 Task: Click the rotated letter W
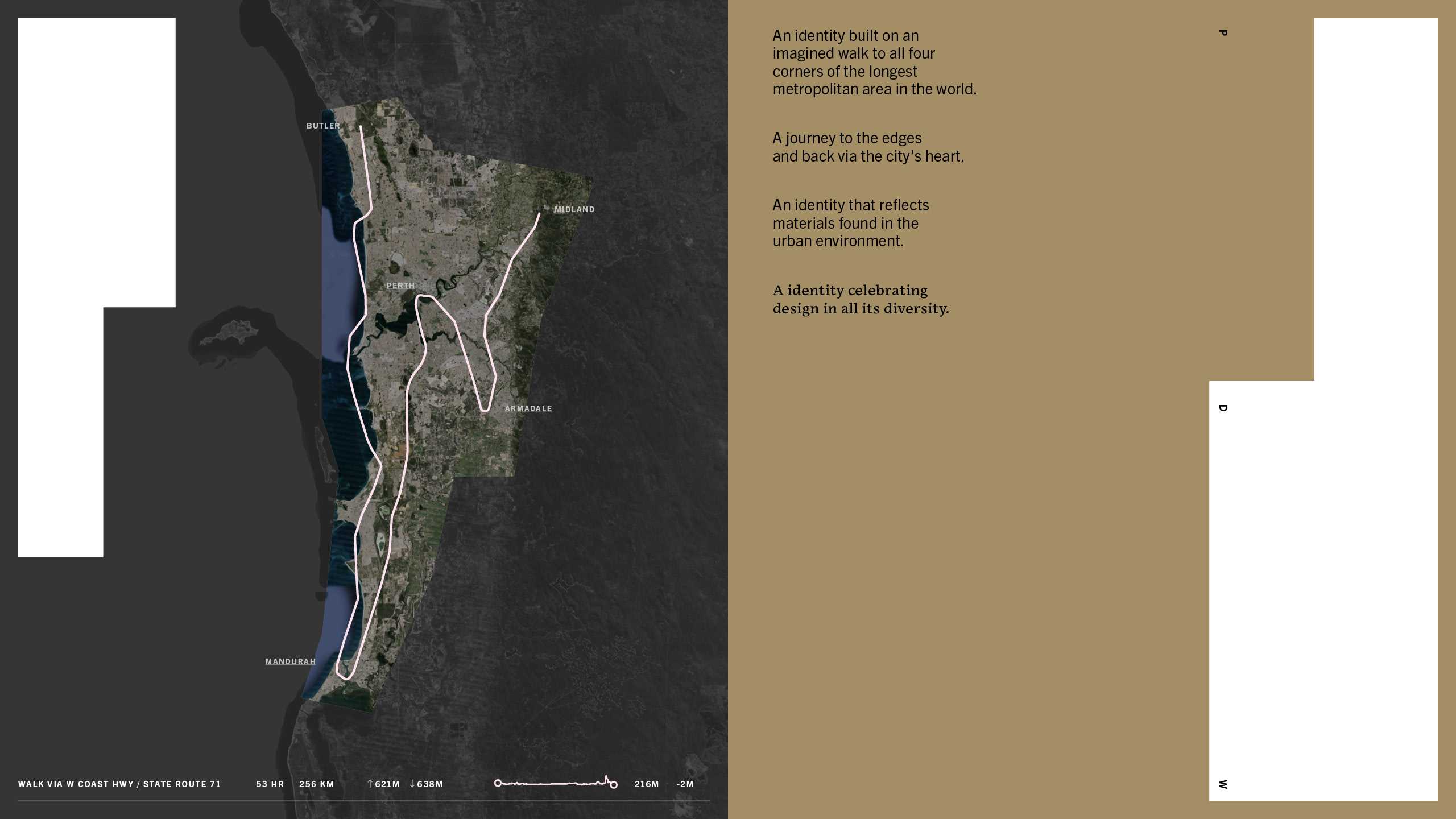pos(1223,784)
